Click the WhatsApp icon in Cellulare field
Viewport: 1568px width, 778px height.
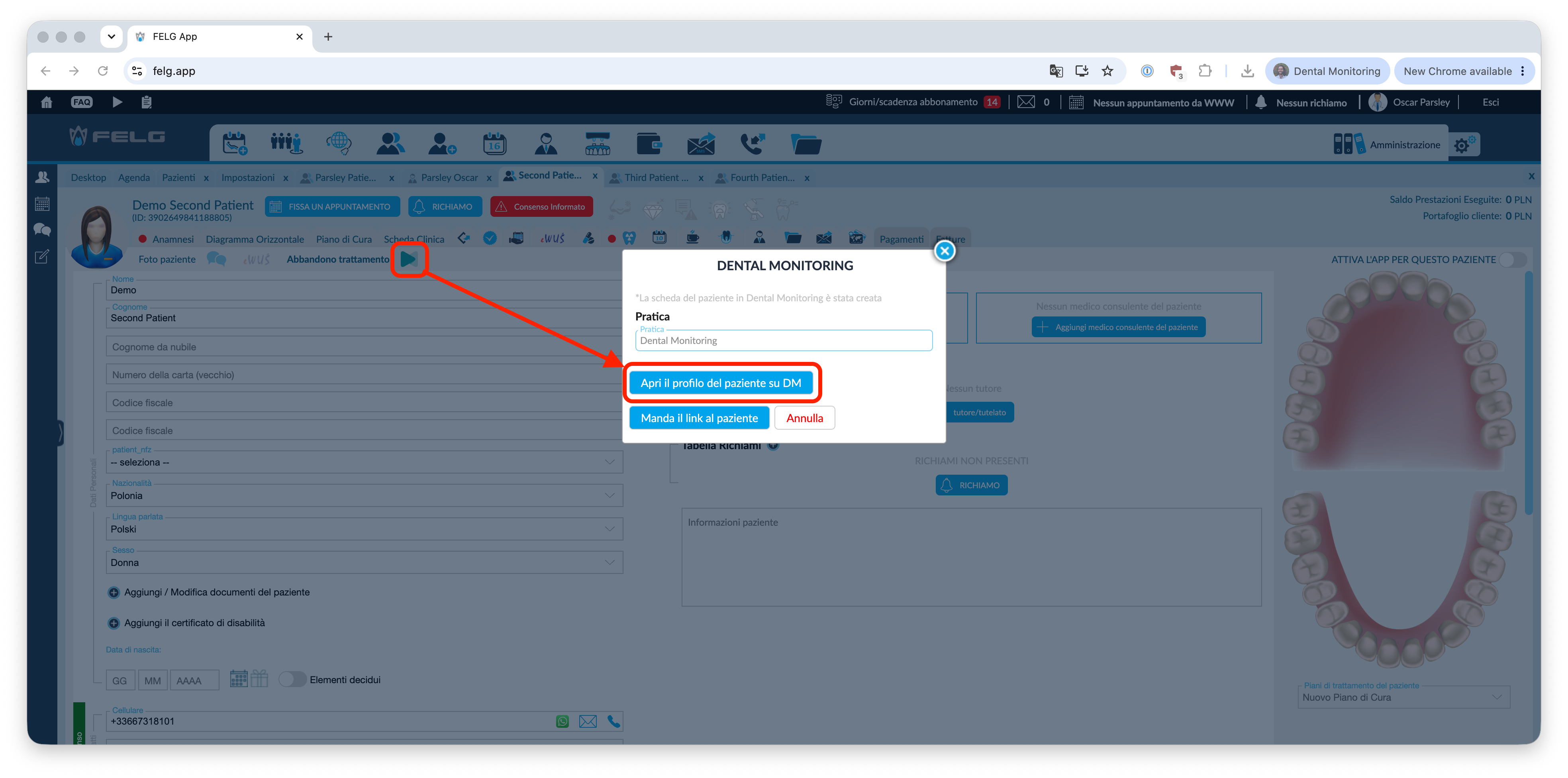click(563, 721)
